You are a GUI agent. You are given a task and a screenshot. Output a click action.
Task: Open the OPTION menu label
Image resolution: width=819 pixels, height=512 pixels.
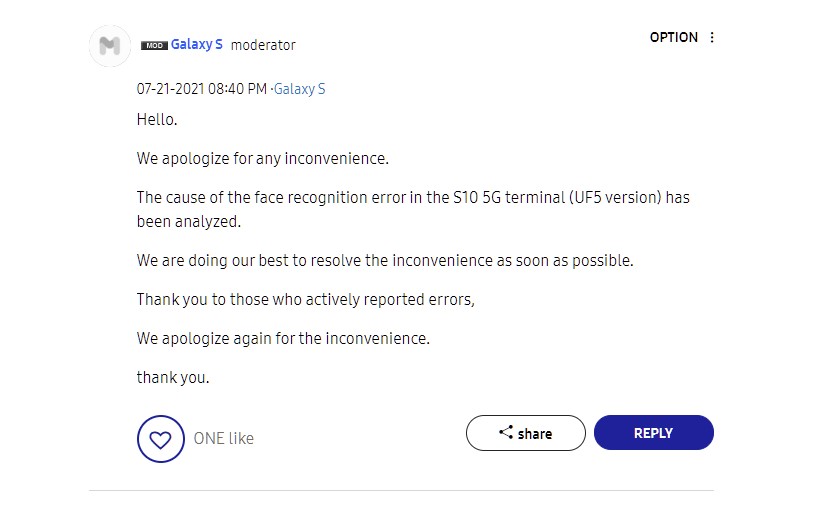(x=673, y=38)
